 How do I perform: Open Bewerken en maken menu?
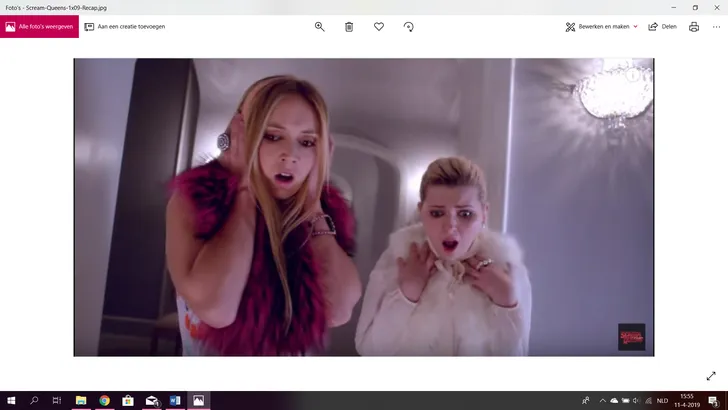tap(601, 26)
